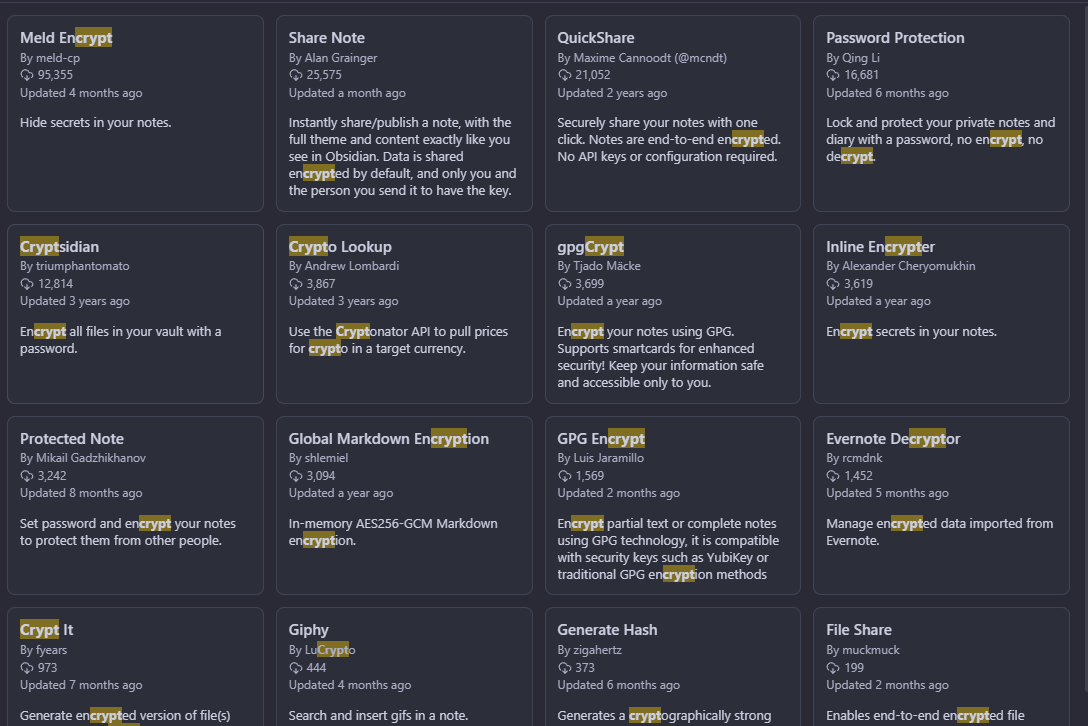1088x726 pixels.
Task: Click download icon under Password Protection
Action: click(833, 75)
